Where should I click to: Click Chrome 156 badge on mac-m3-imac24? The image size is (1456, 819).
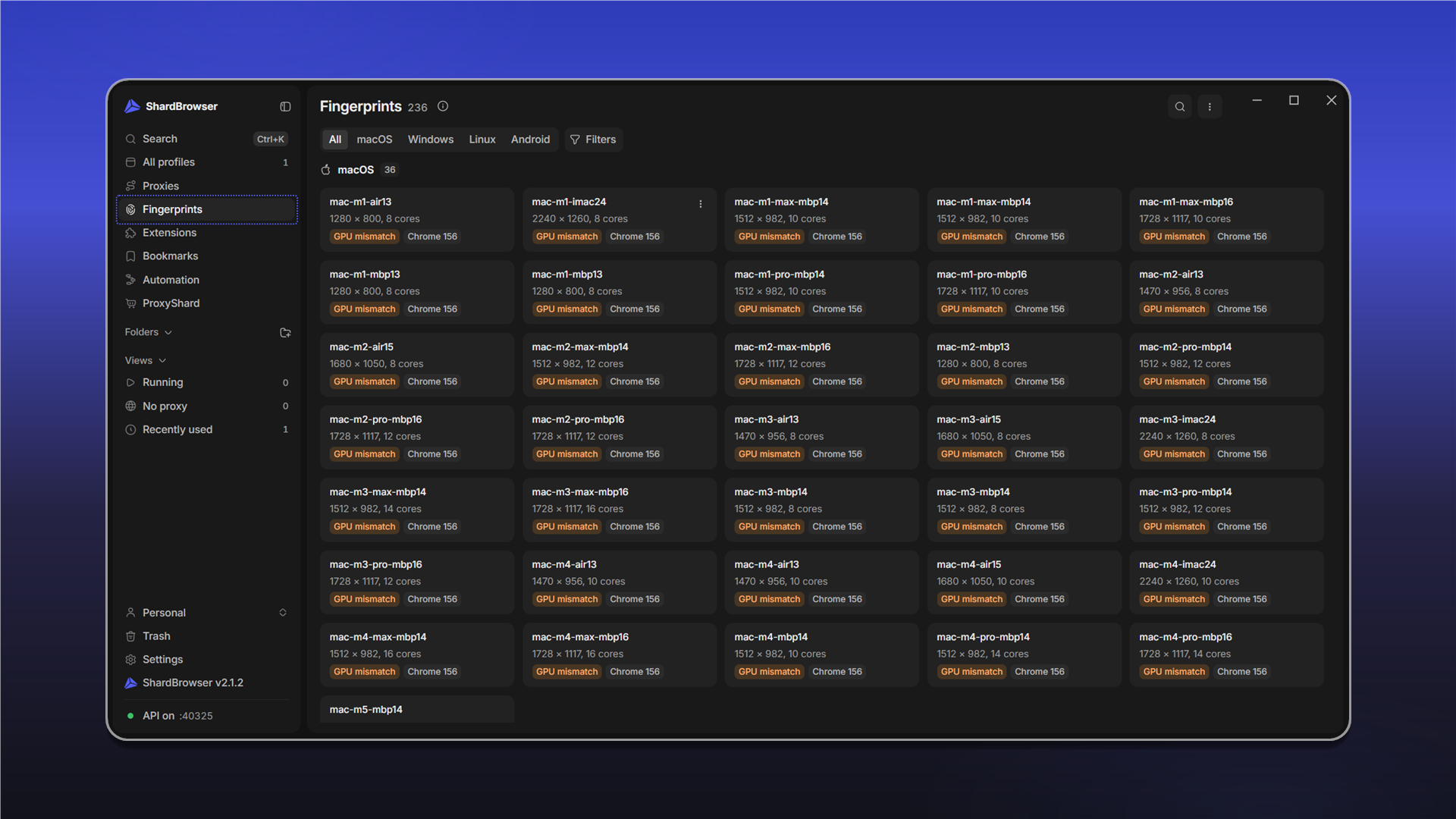[x=1241, y=454]
